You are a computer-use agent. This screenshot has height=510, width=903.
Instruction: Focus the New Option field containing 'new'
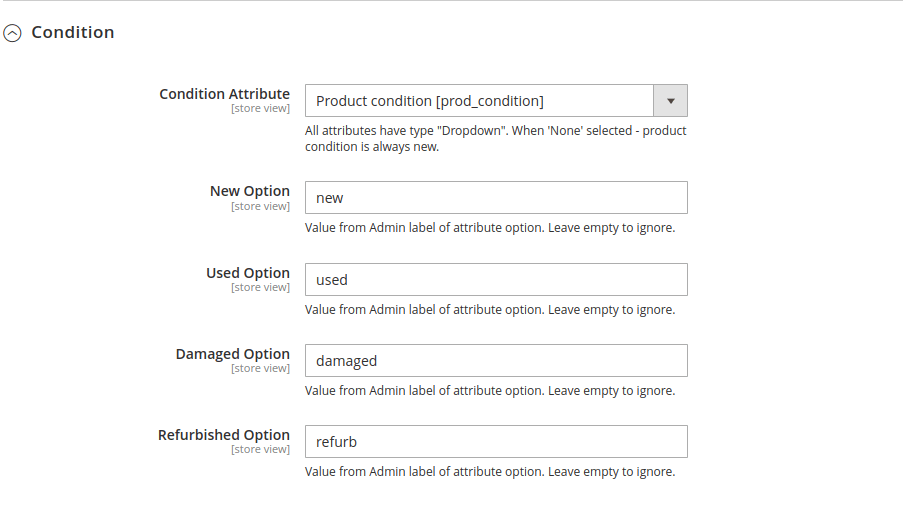pyautogui.click(x=496, y=197)
